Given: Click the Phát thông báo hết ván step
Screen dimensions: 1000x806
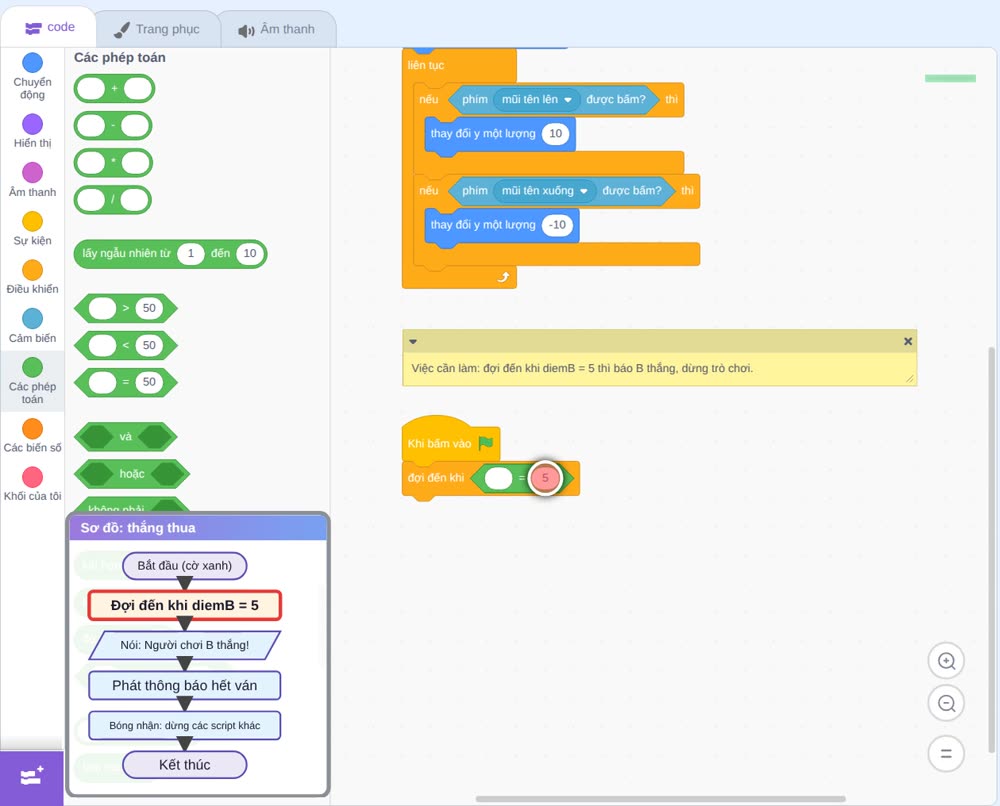Looking at the screenshot, I should (185, 685).
